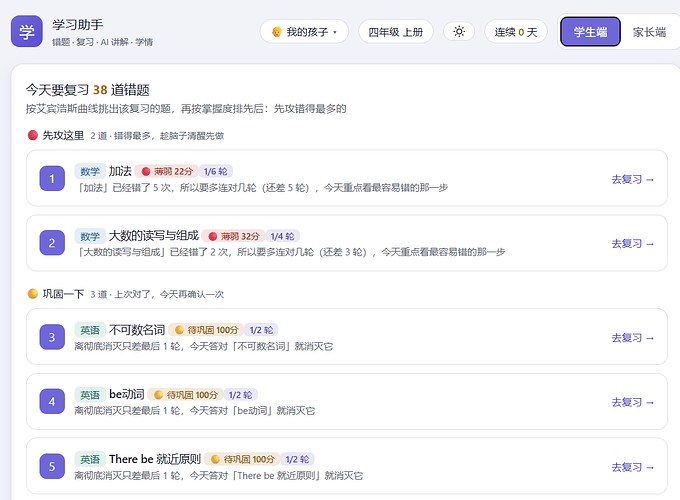680x500 pixels.
Task: Click the 「加法」已经错了 5 次 description
Action: click(262, 188)
